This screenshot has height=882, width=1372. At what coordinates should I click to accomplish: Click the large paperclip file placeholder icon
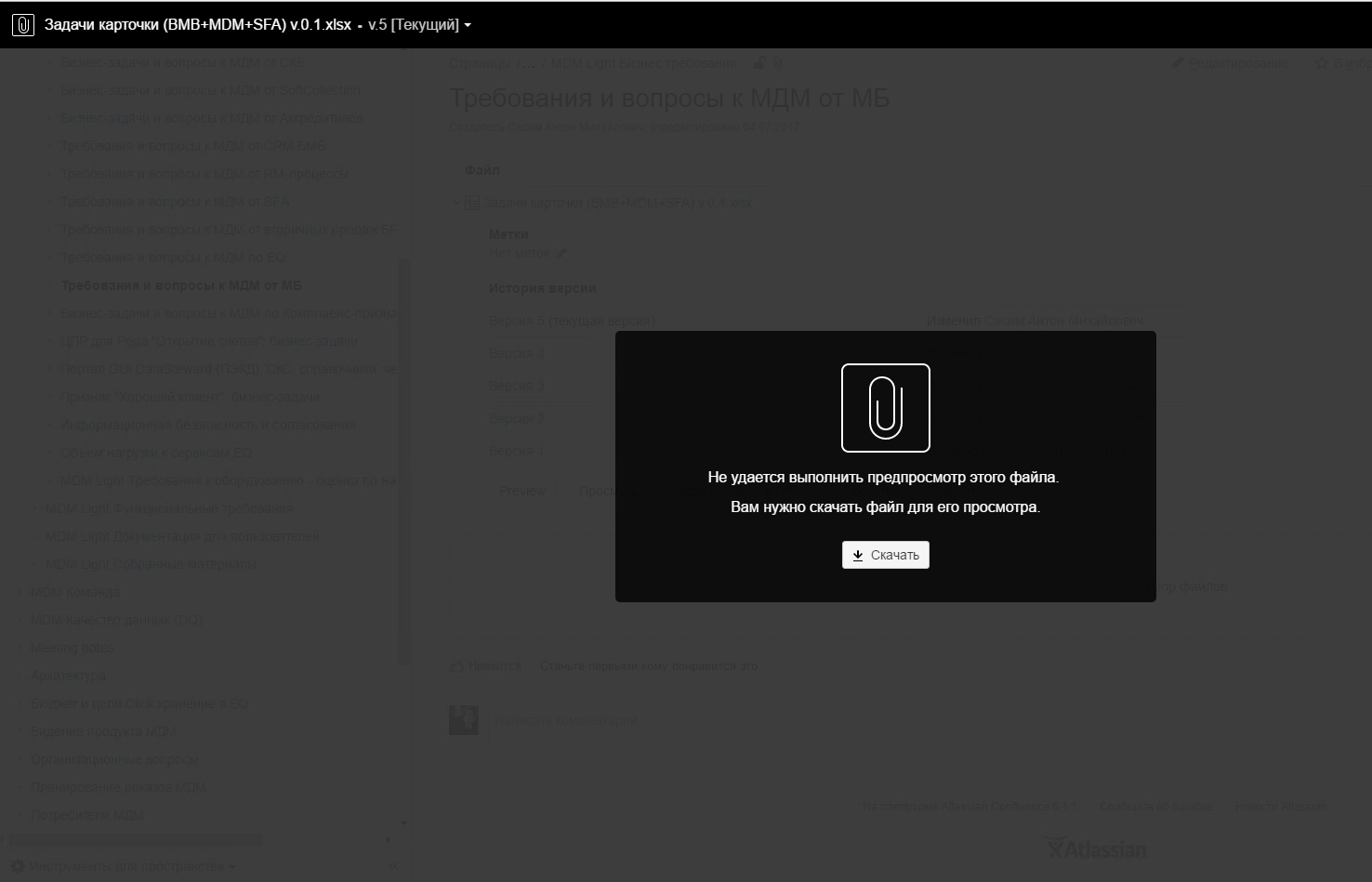point(886,408)
